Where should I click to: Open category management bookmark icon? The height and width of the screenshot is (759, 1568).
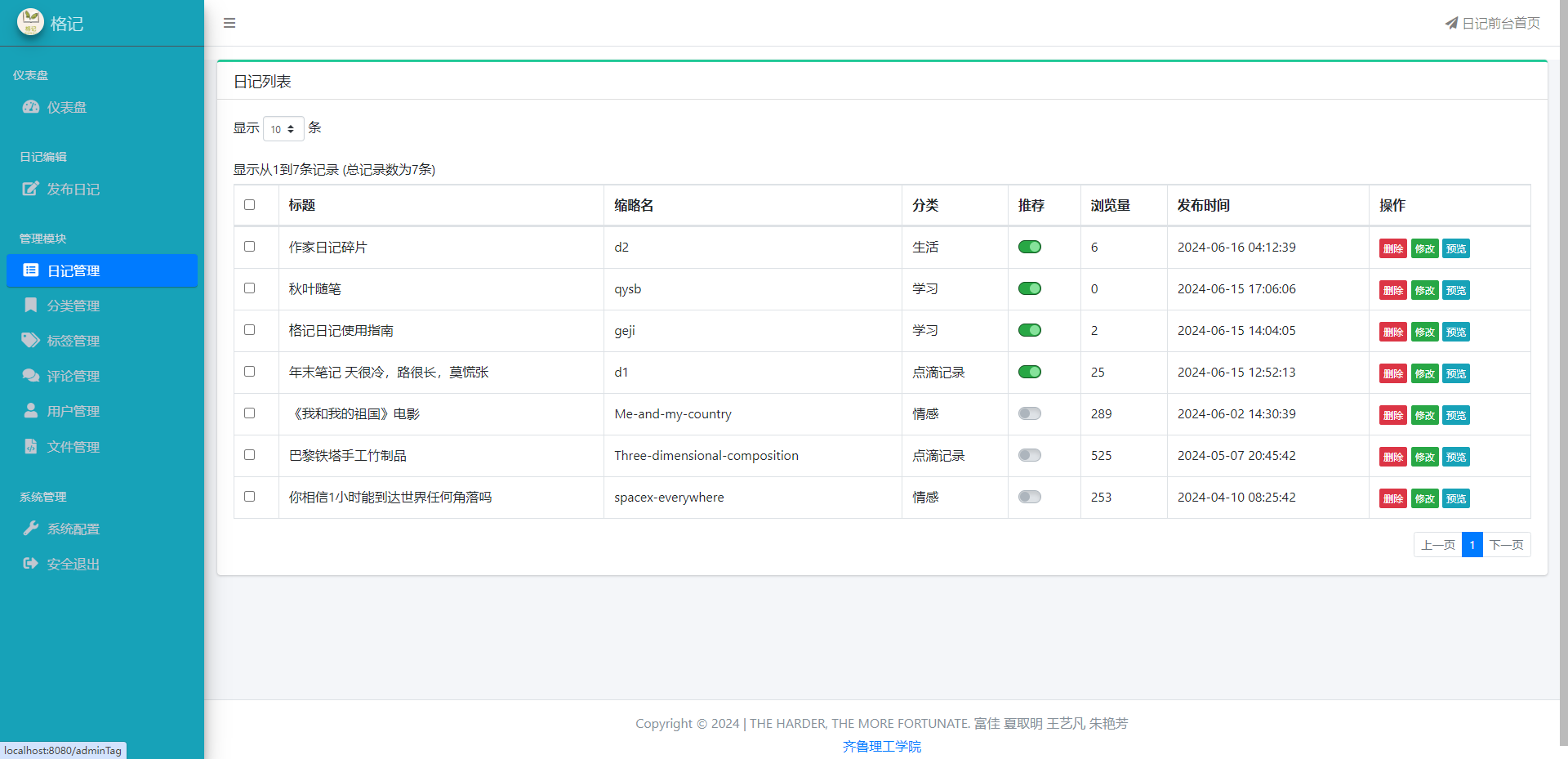(x=31, y=306)
